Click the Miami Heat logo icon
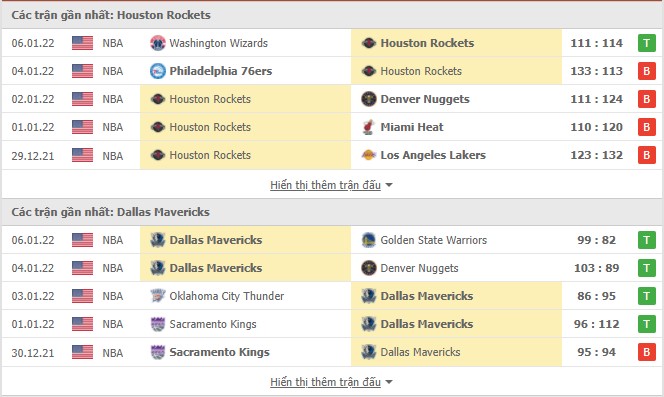The height and width of the screenshot is (397, 664). (x=368, y=127)
